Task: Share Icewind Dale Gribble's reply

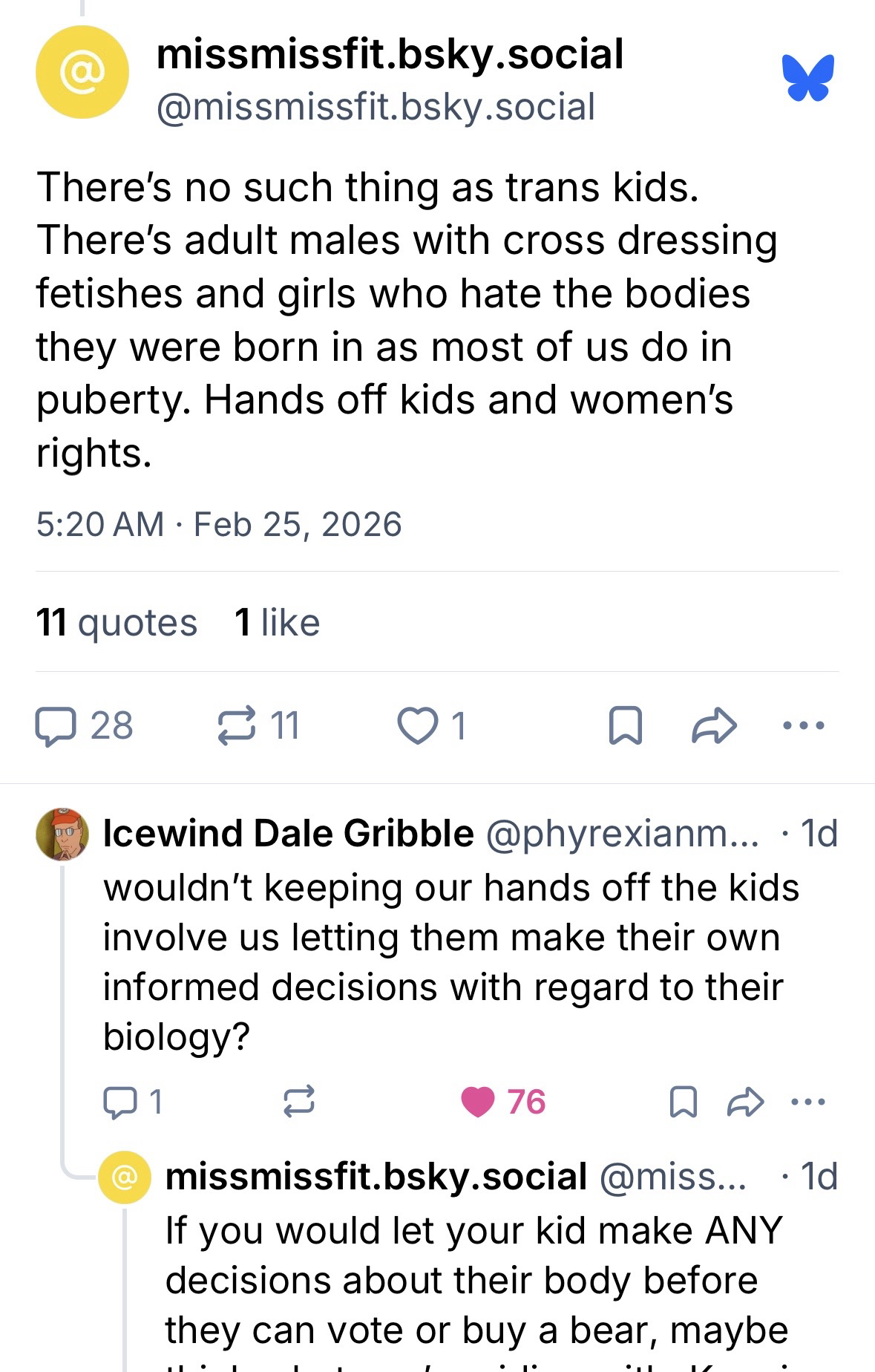Action: click(744, 1102)
